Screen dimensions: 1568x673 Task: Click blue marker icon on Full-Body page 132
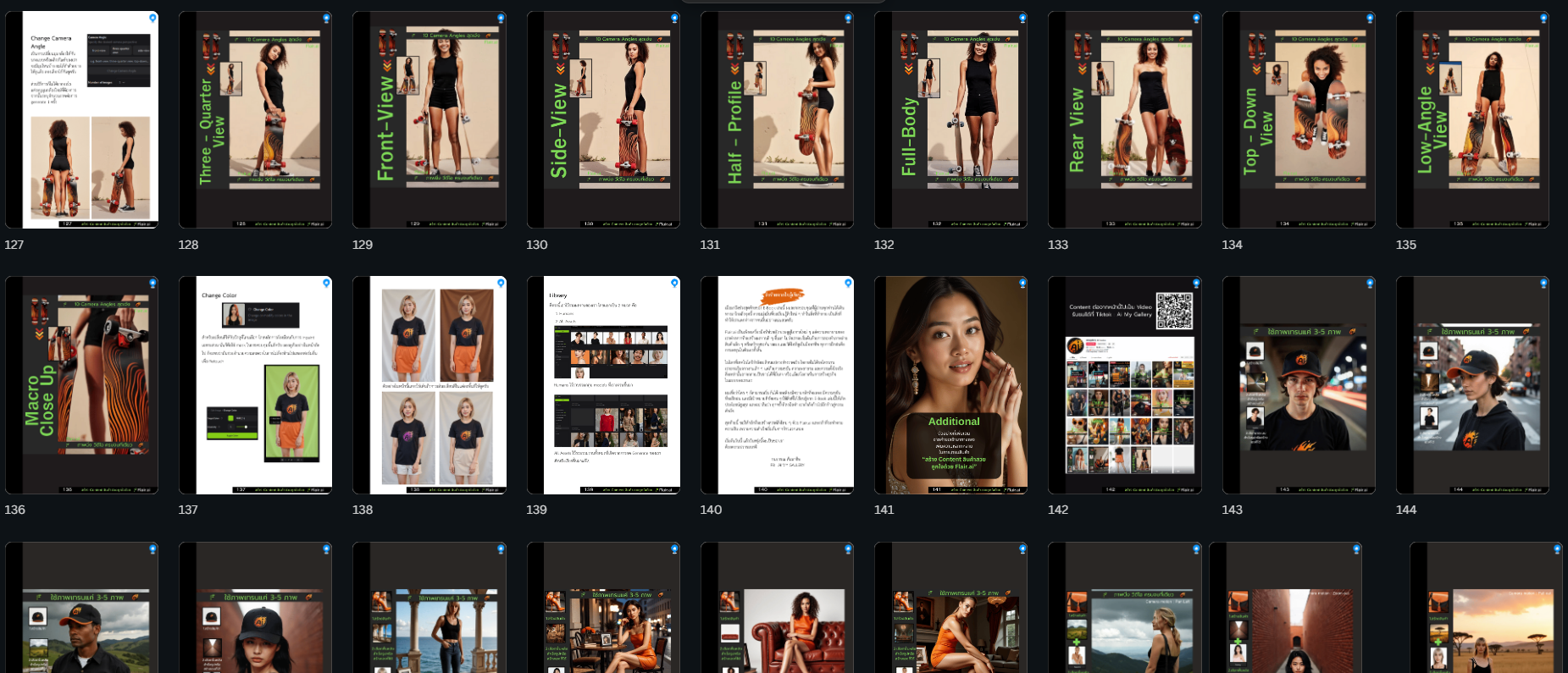pyautogui.click(x=1022, y=18)
